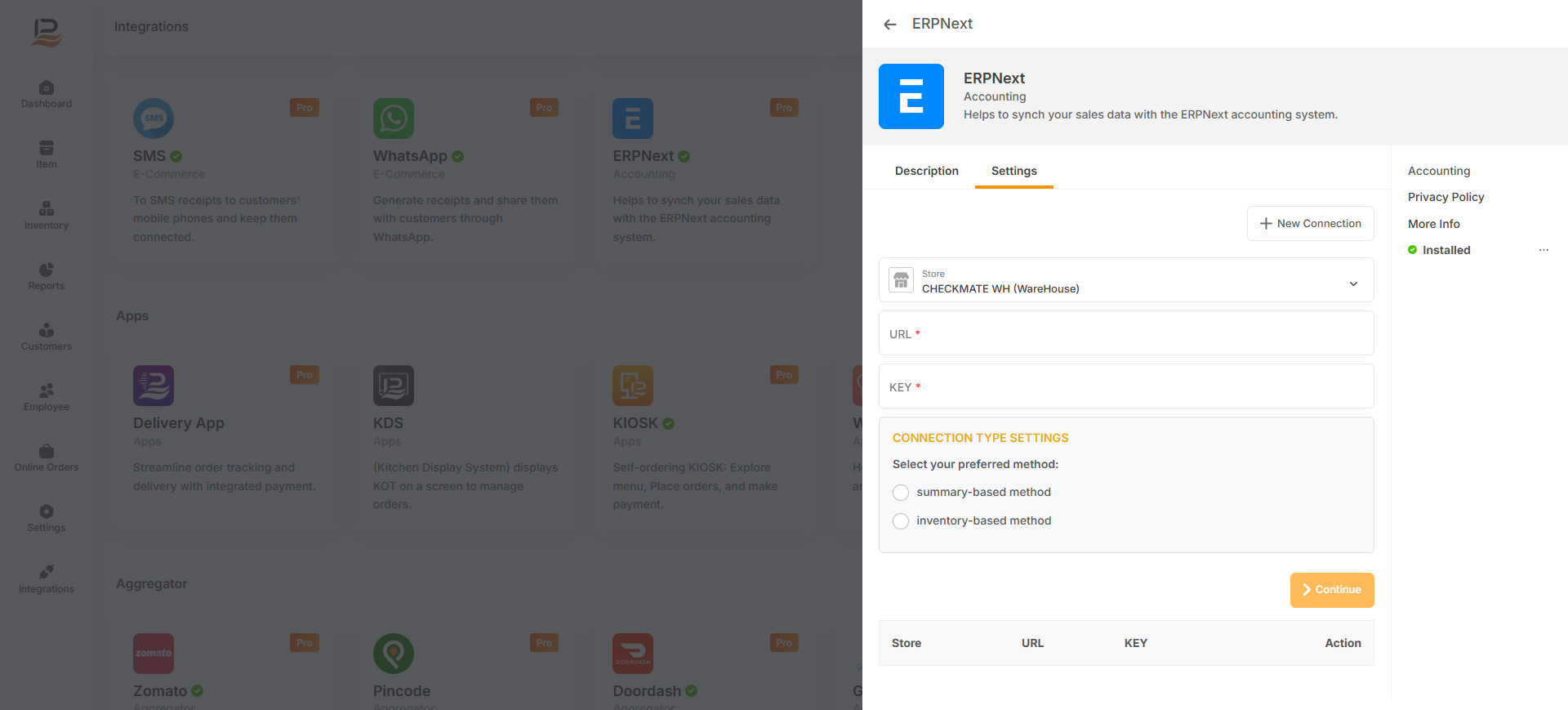
Task: Open the Privacy Policy link
Action: click(1446, 197)
